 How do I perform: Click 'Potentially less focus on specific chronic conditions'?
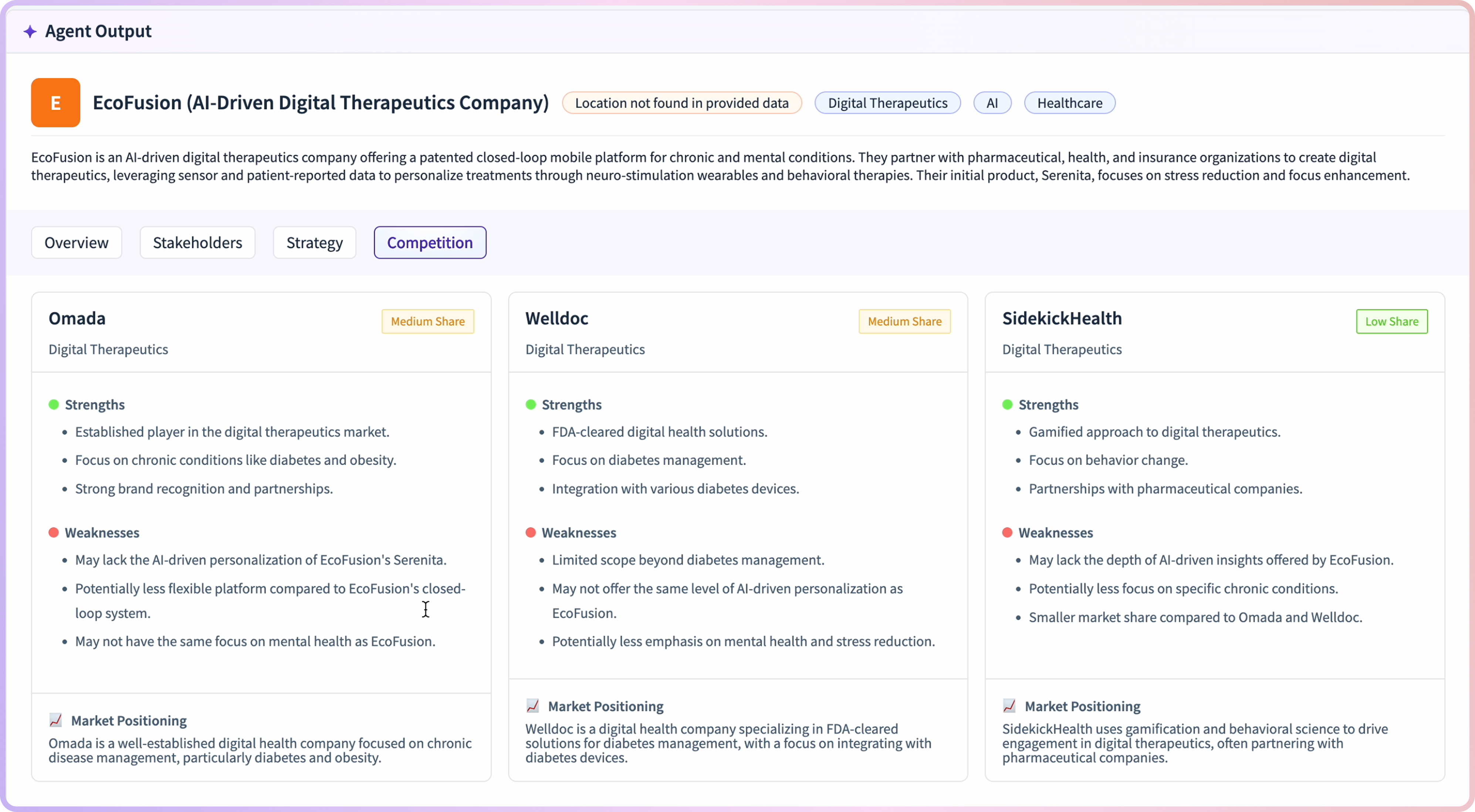tap(1183, 589)
